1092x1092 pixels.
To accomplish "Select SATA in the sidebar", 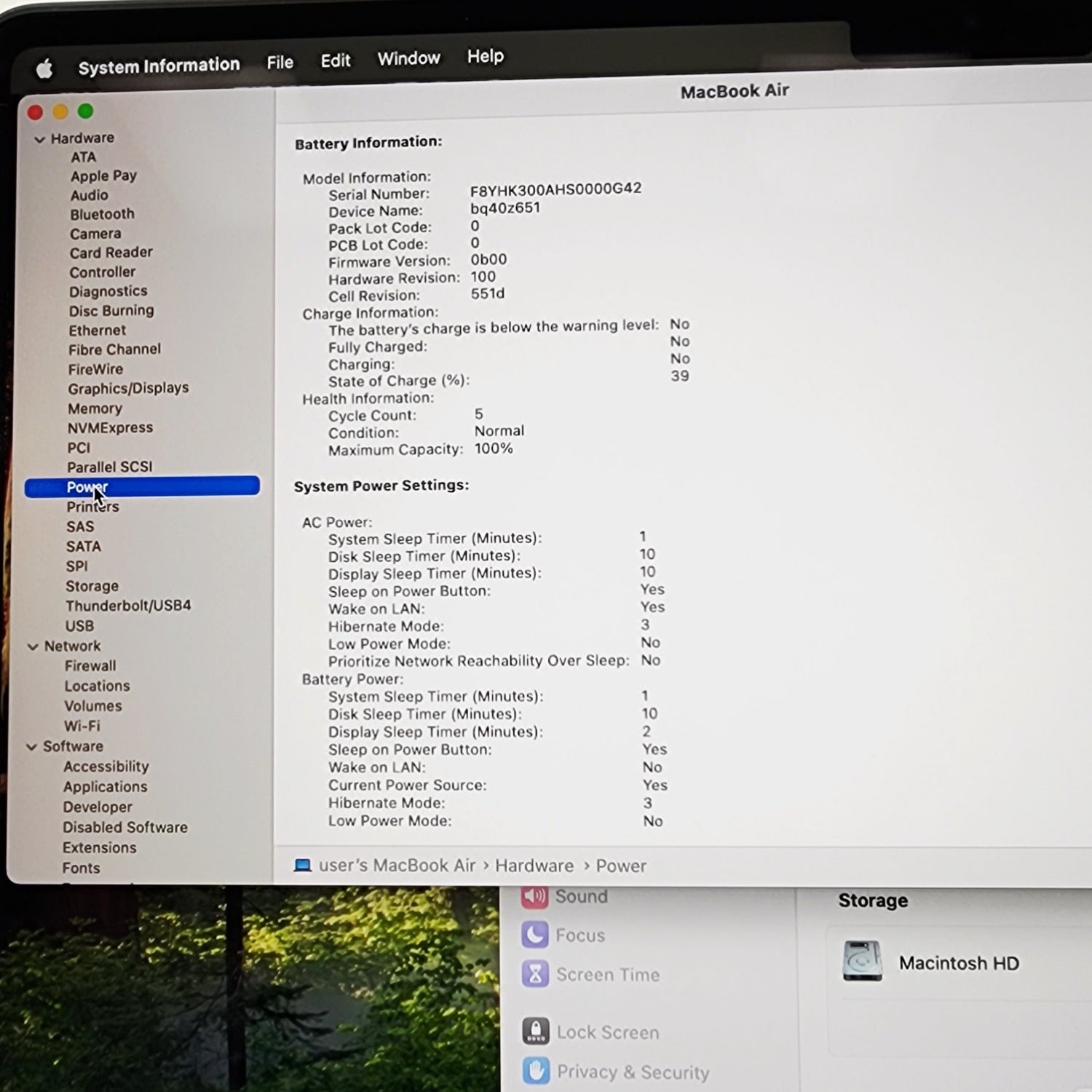I will pyautogui.click(x=83, y=546).
